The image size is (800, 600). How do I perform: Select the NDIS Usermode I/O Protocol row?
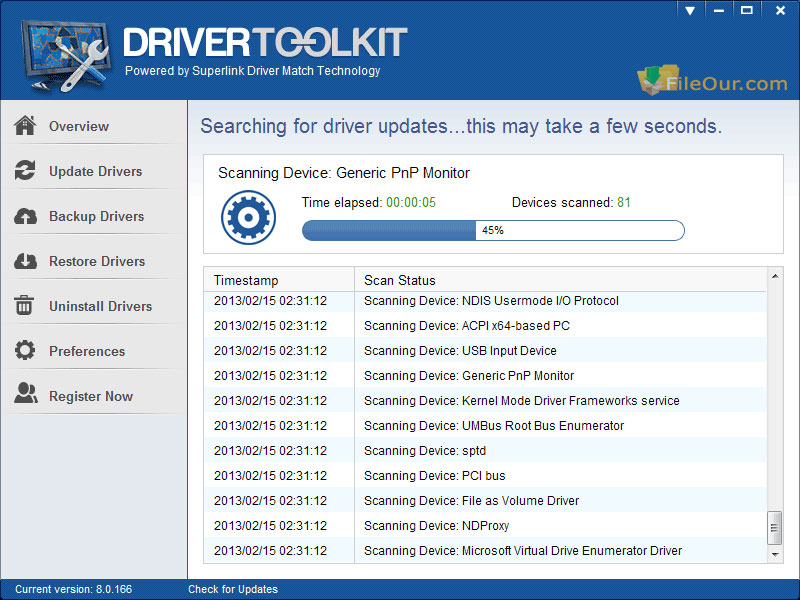[x=485, y=301]
